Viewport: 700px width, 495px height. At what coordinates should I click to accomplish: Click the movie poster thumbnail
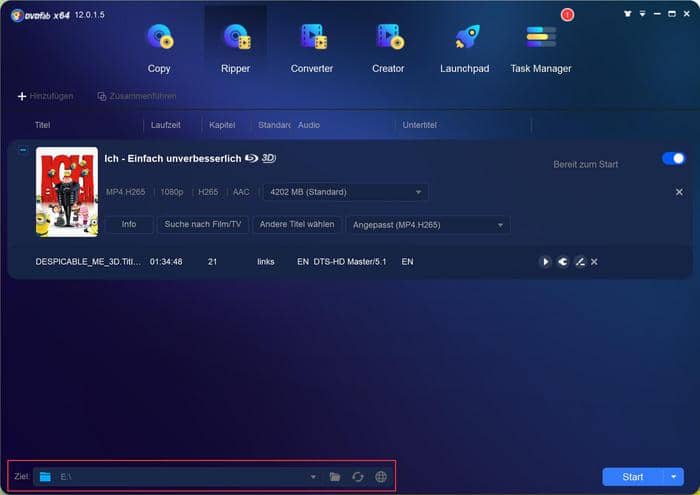tap(67, 191)
